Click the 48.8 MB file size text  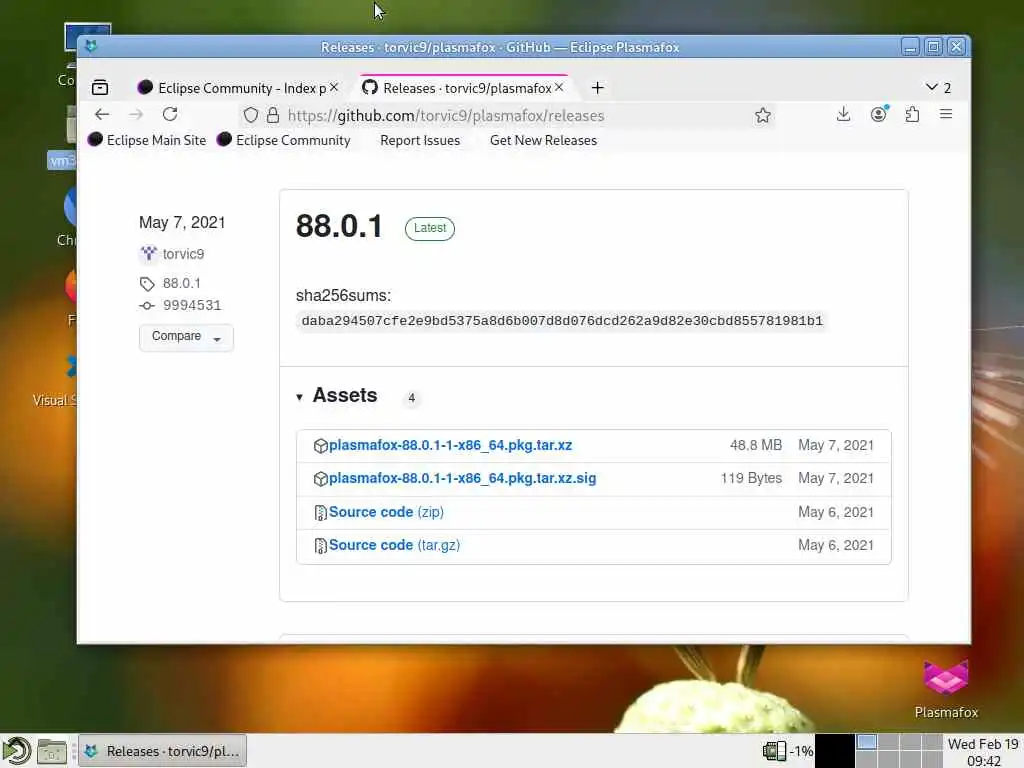756,445
